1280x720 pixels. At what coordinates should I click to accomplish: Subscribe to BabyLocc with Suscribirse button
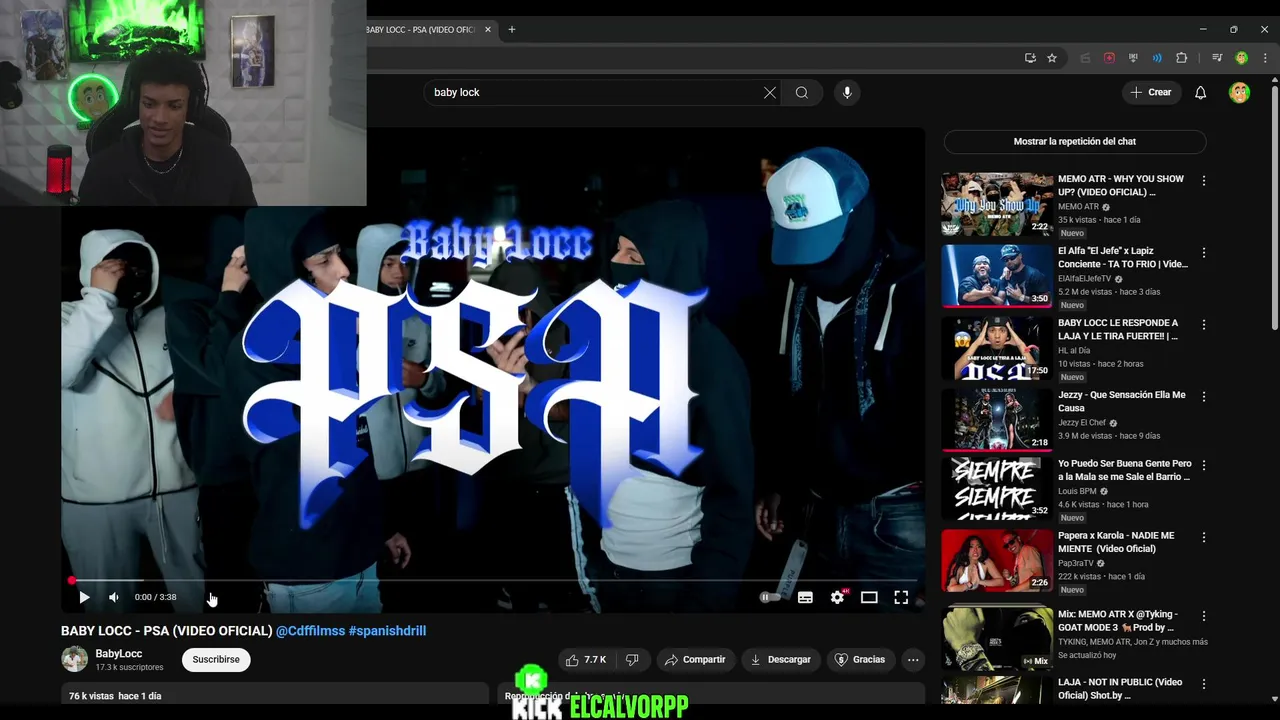[x=216, y=660]
